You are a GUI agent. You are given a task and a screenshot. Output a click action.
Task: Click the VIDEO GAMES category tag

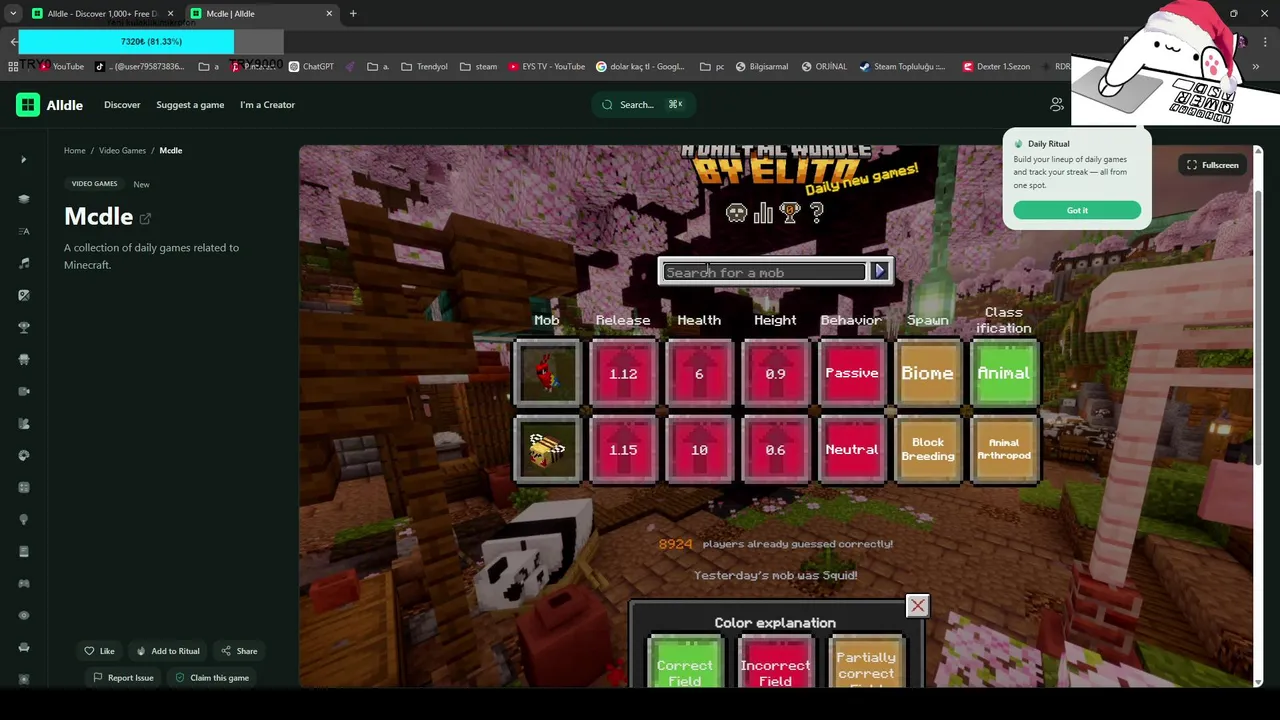pos(94,184)
